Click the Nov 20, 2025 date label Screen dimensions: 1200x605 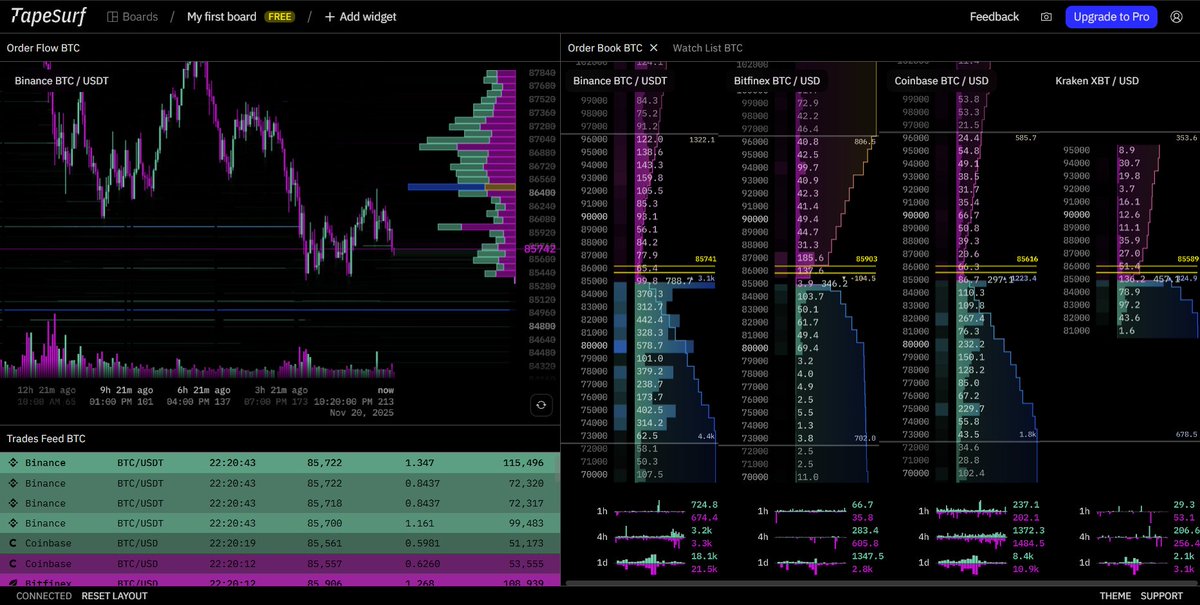coord(362,411)
